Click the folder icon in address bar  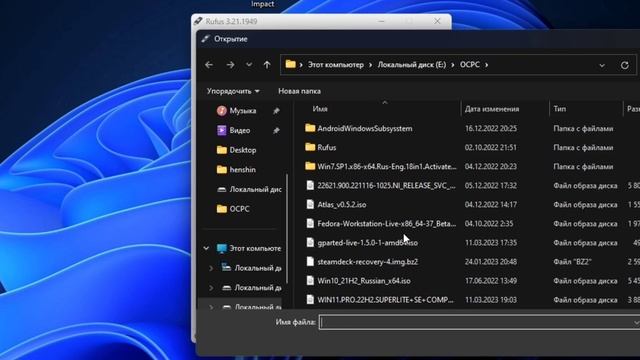click(x=290, y=64)
